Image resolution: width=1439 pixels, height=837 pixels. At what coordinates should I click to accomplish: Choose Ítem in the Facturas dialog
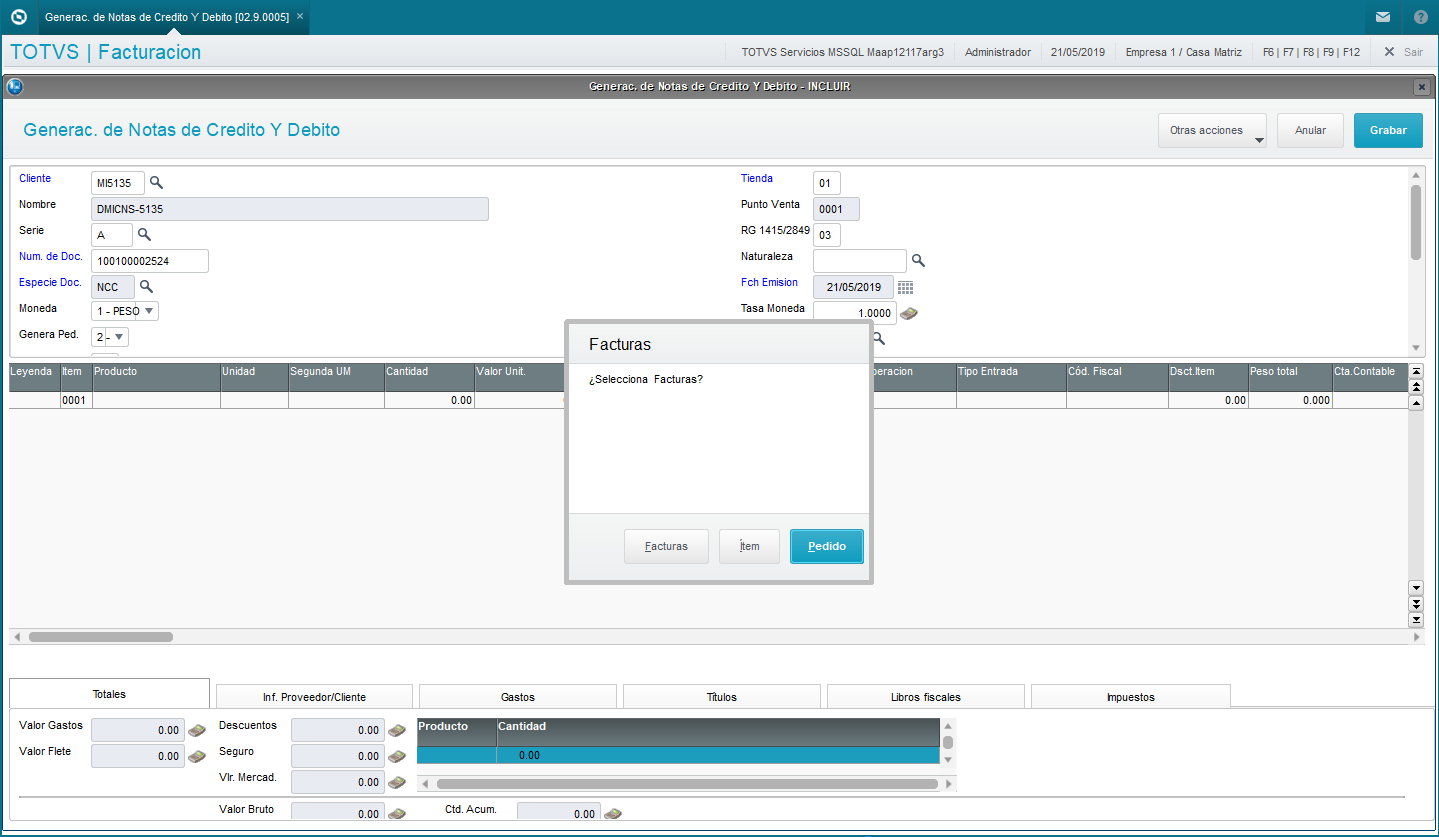[749, 546]
